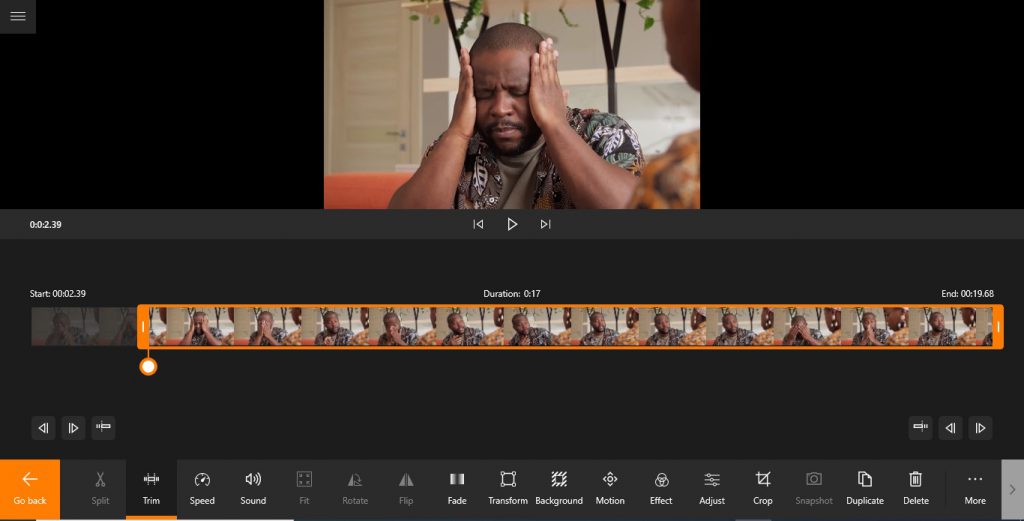This screenshot has width=1024, height=521.
Task: Select the Split tool
Action: coord(100,489)
